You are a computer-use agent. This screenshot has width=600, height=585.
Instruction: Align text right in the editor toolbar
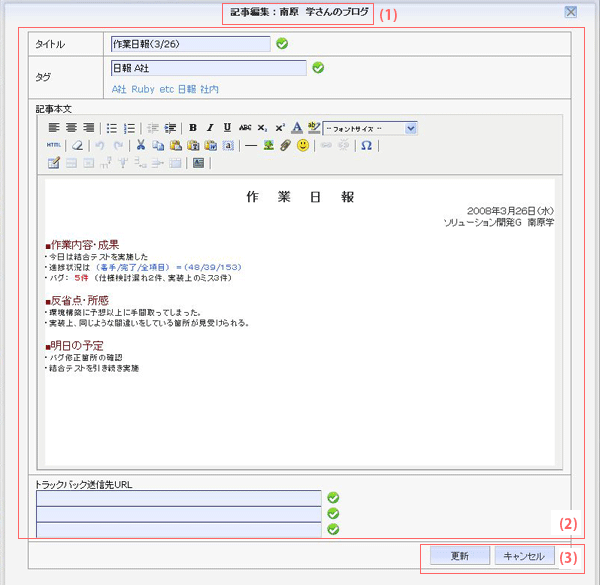(x=88, y=128)
